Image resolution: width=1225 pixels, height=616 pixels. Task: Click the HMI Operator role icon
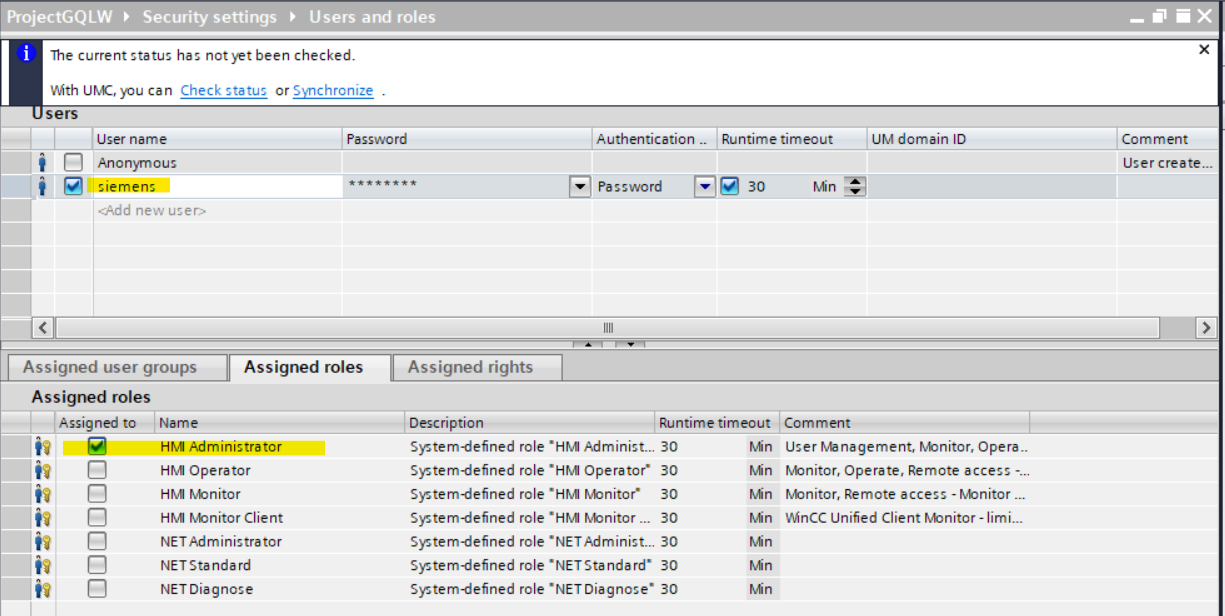(42, 470)
